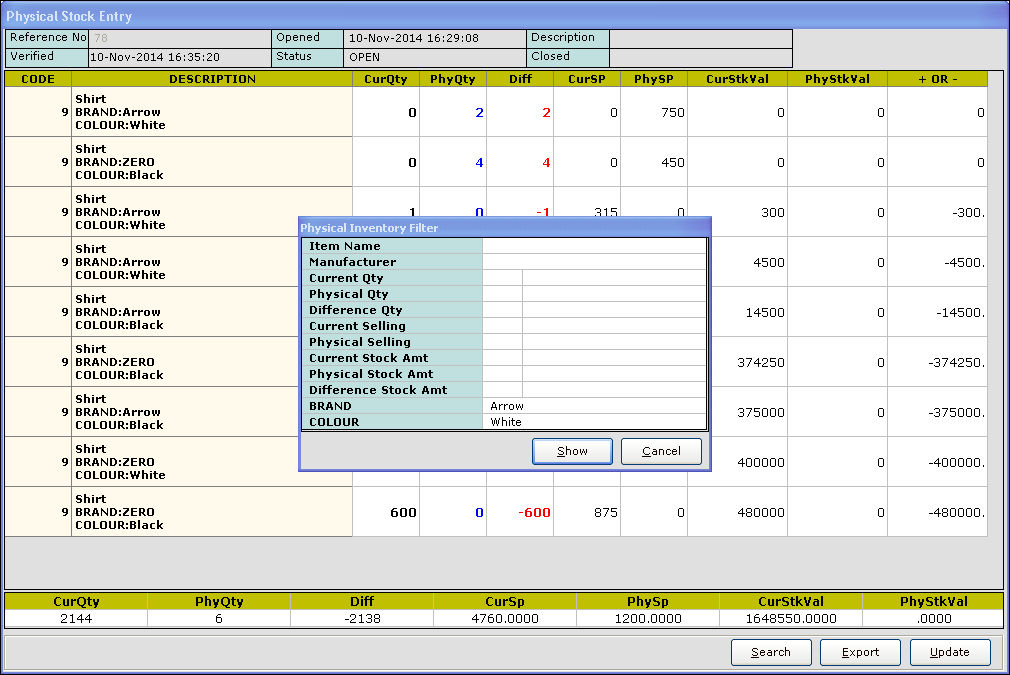Select PhySP cell showing 750

[654, 112]
